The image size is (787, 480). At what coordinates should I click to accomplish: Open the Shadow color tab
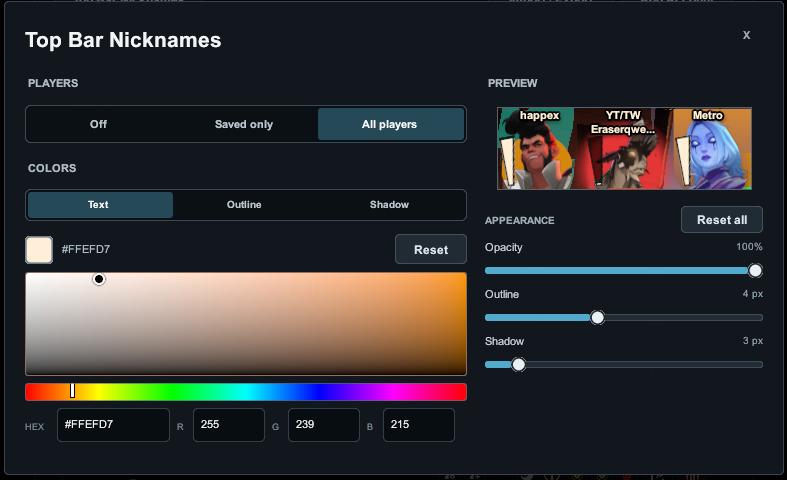coord(389,205)
